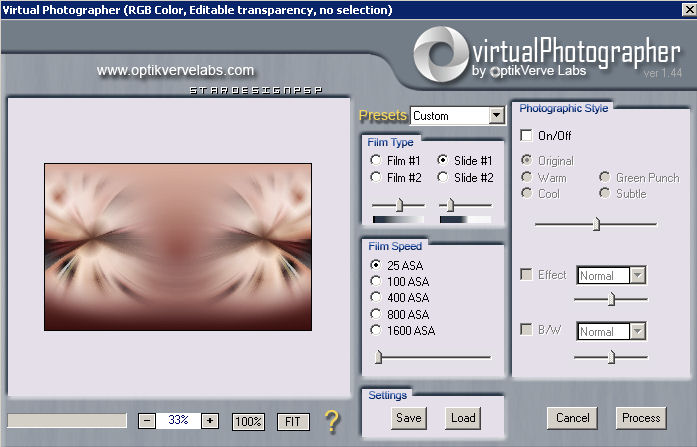This screenshot has width=697, height=447.
Task: Enable the Photographic Style On/Off checkbox
Action: [x=526, y=135]
